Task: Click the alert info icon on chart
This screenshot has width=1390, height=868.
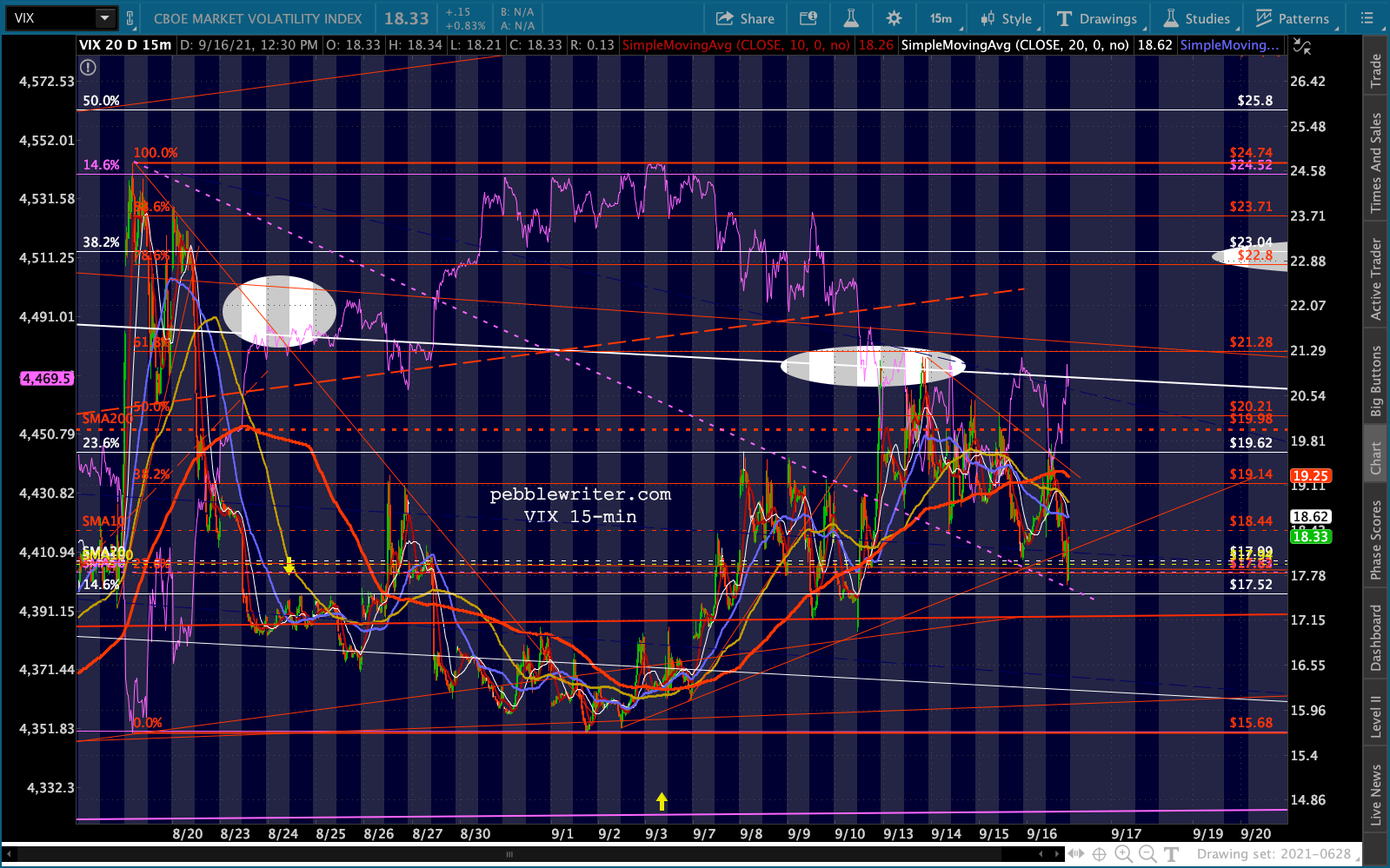Action: (x=88, y=67)
